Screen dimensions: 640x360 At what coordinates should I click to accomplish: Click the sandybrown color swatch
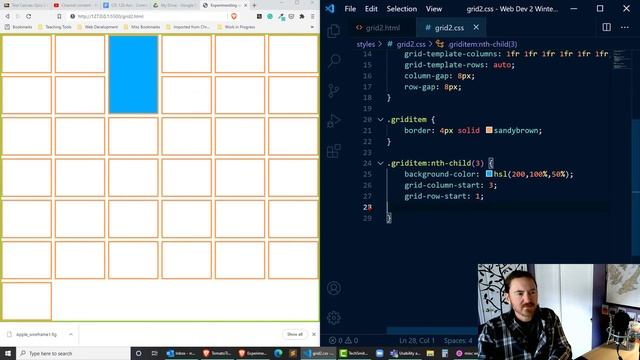point(489,130)
